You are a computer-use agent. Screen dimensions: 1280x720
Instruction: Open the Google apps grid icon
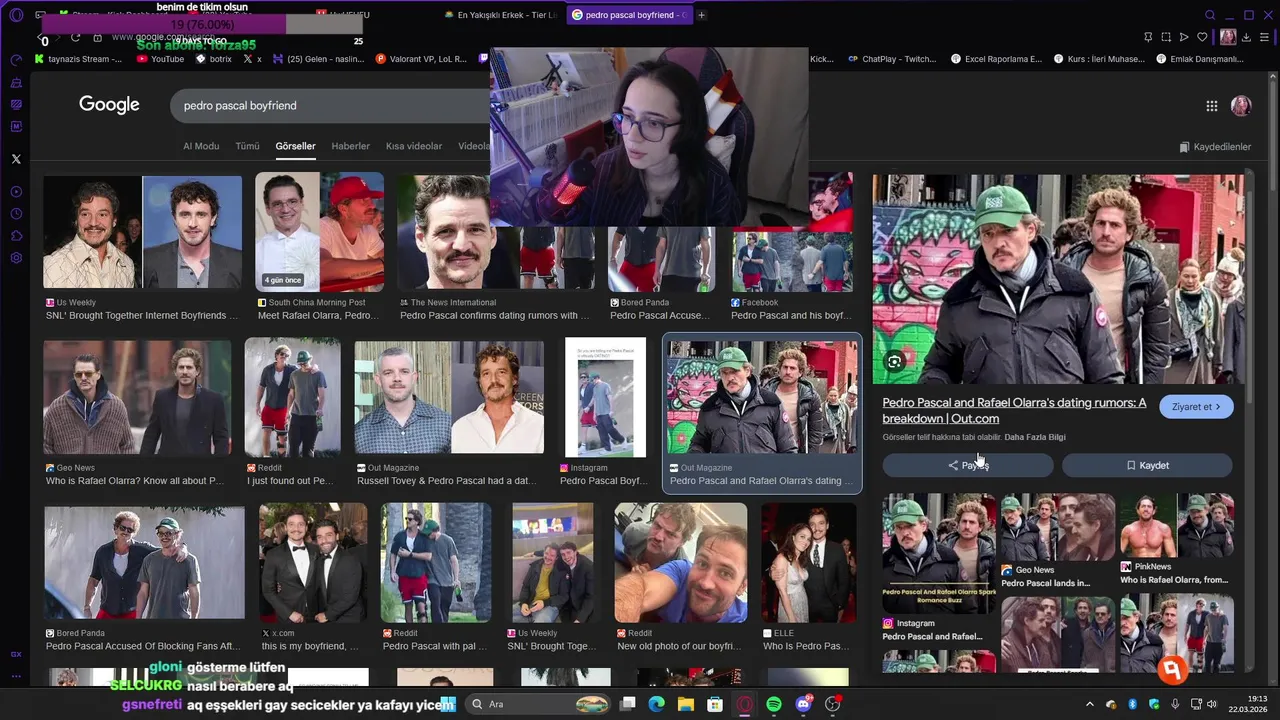[1211, 106]
